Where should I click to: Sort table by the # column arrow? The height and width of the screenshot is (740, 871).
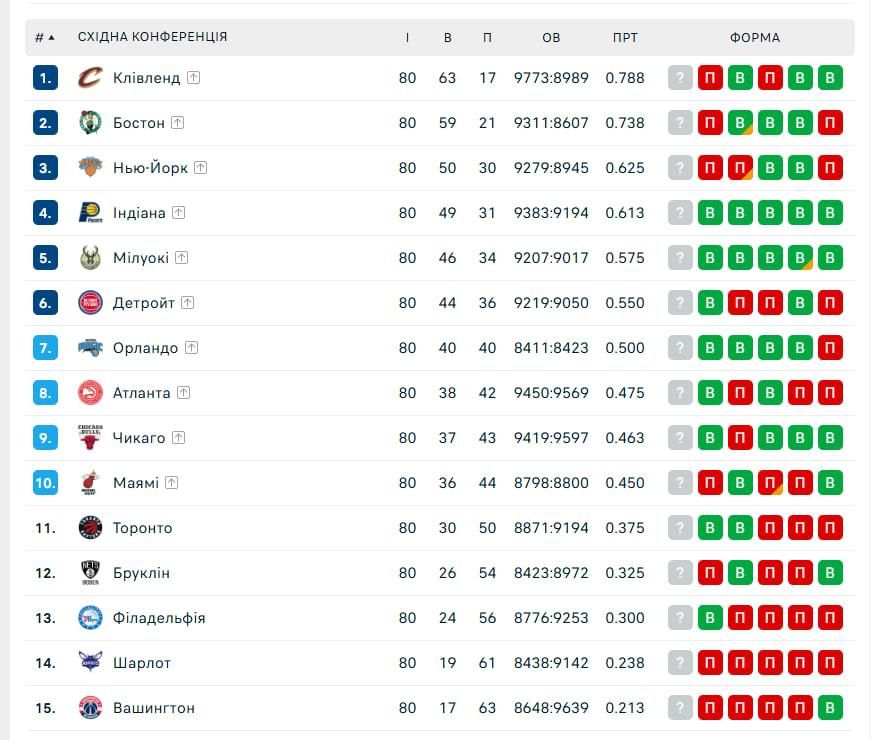(x=51, y=38)
